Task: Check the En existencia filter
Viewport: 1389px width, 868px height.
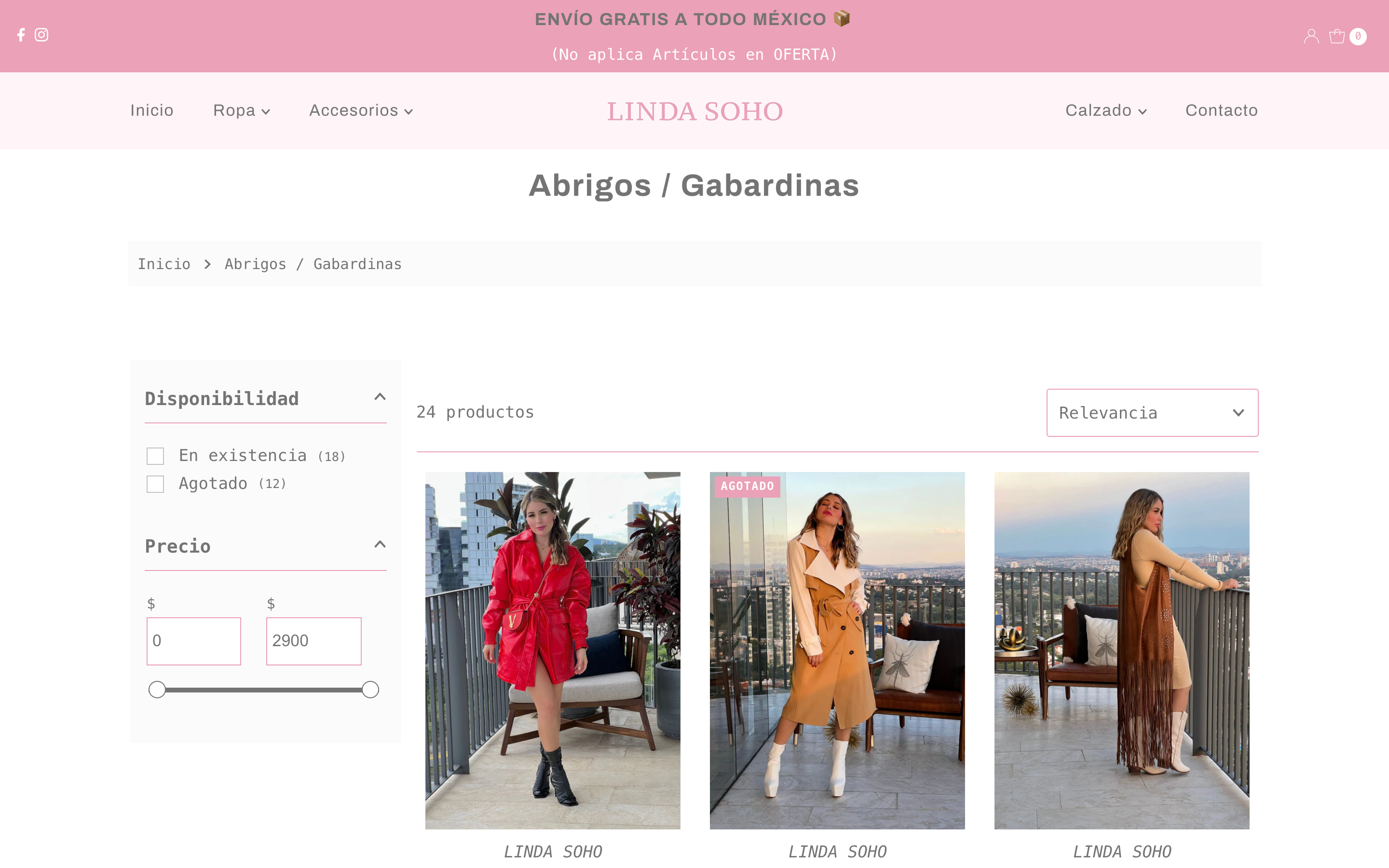Action: [x=156, y=456]
